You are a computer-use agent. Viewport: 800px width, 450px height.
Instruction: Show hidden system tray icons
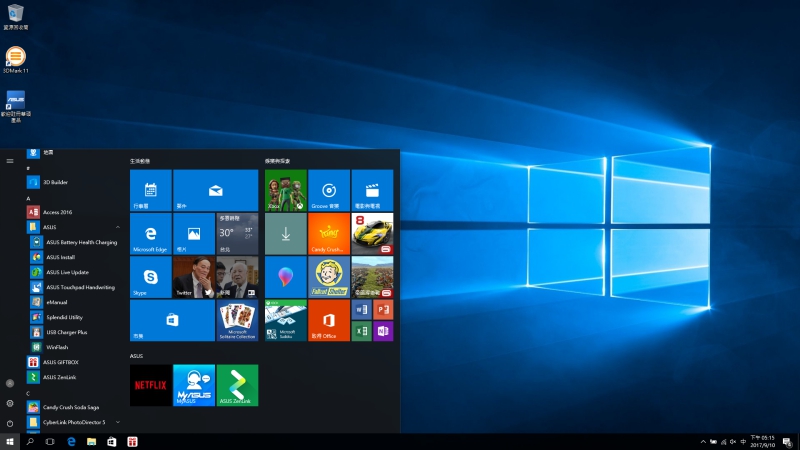point(703,442)
